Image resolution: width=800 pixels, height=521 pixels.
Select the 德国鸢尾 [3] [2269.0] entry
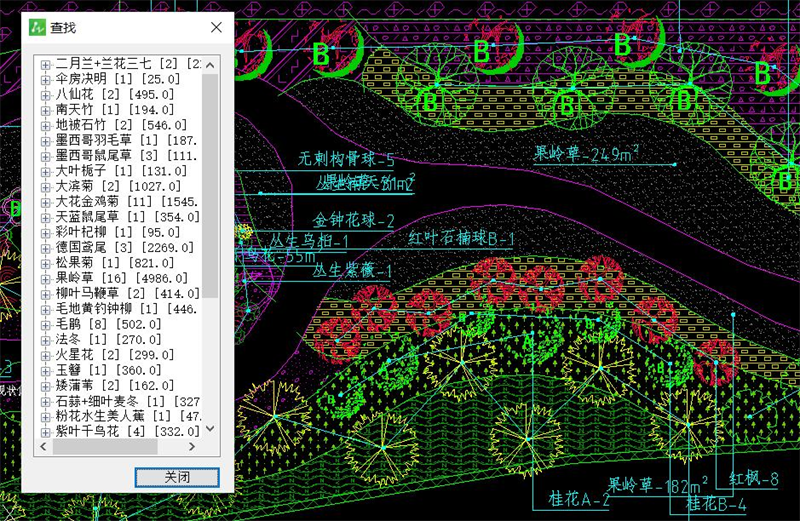tap(124, 247)
